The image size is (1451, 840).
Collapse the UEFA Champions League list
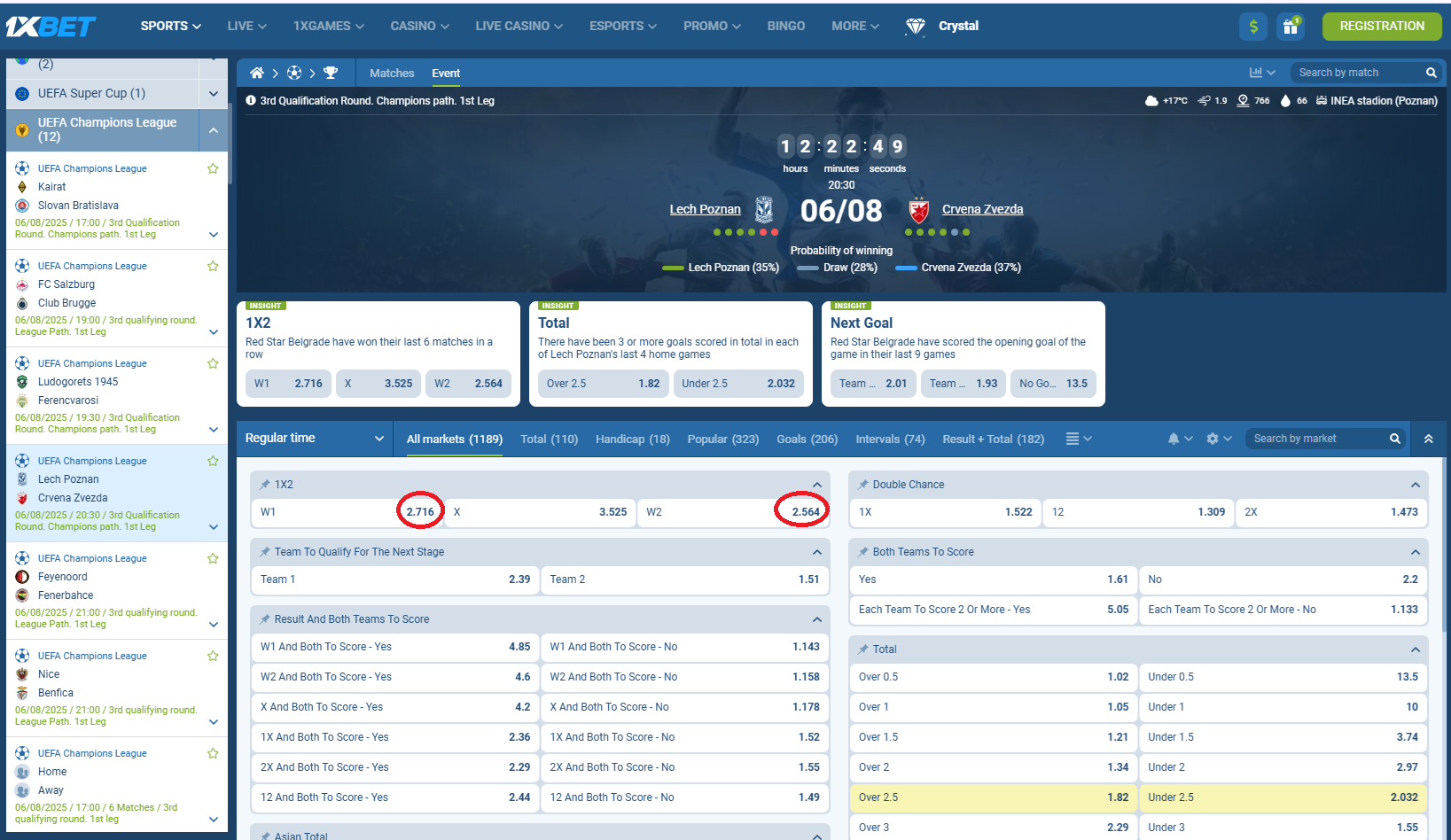coord(213,130)
